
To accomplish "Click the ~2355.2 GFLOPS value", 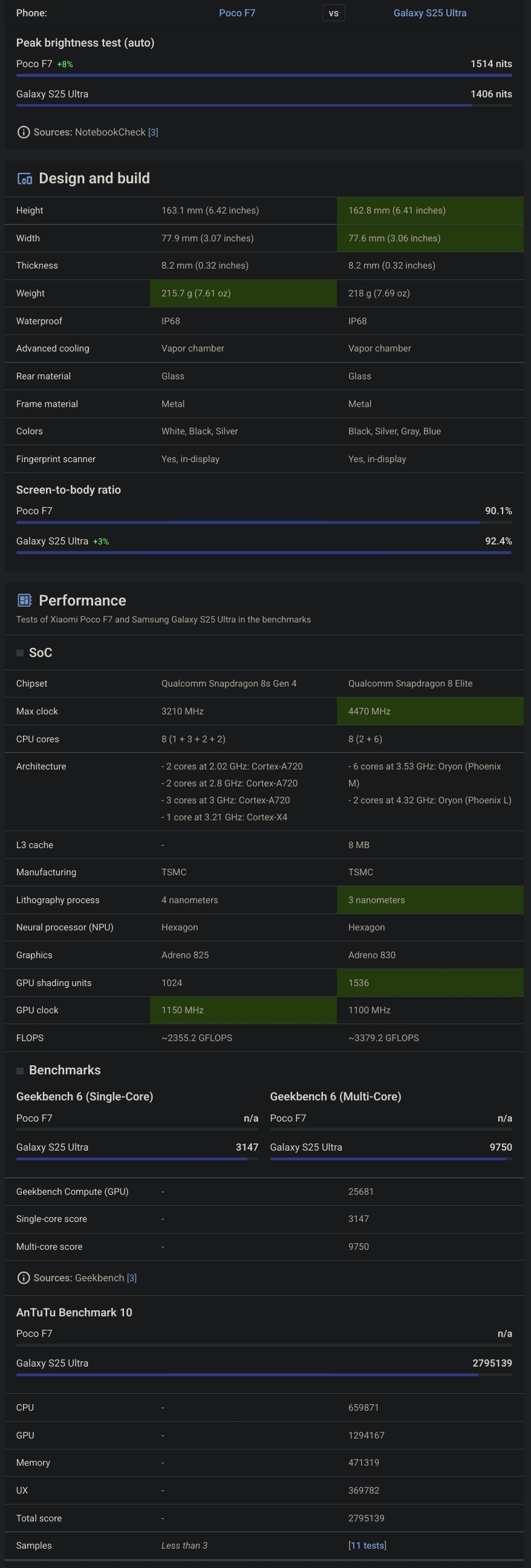I will click(x=197, y=1038).
